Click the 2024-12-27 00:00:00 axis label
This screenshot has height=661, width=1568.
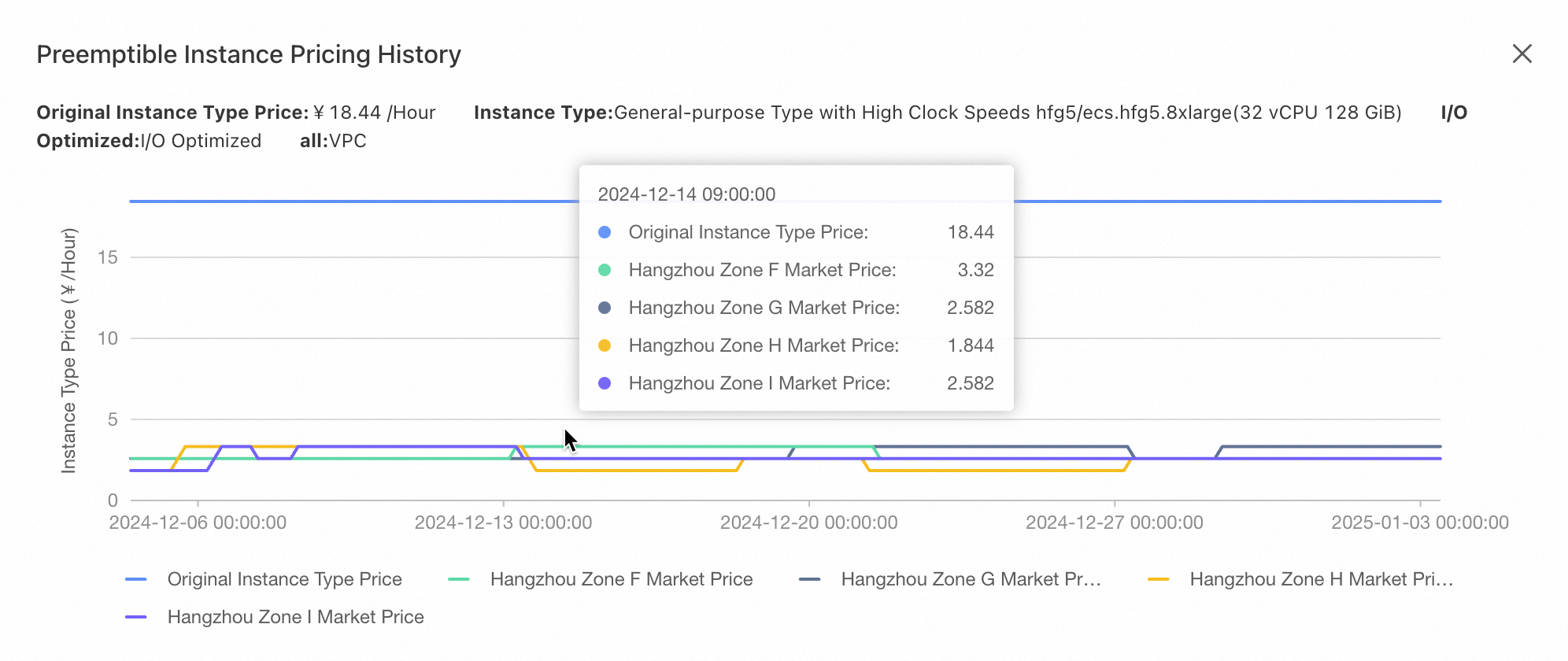(x=1114, y=523)
